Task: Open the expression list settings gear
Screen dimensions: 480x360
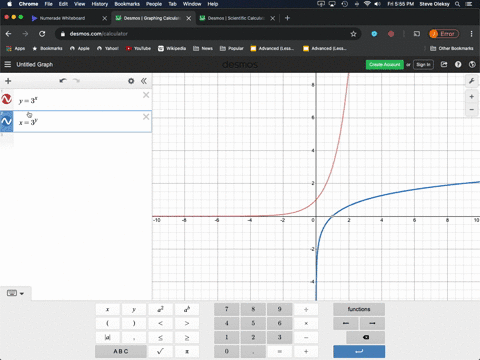Action: [131, 81]
